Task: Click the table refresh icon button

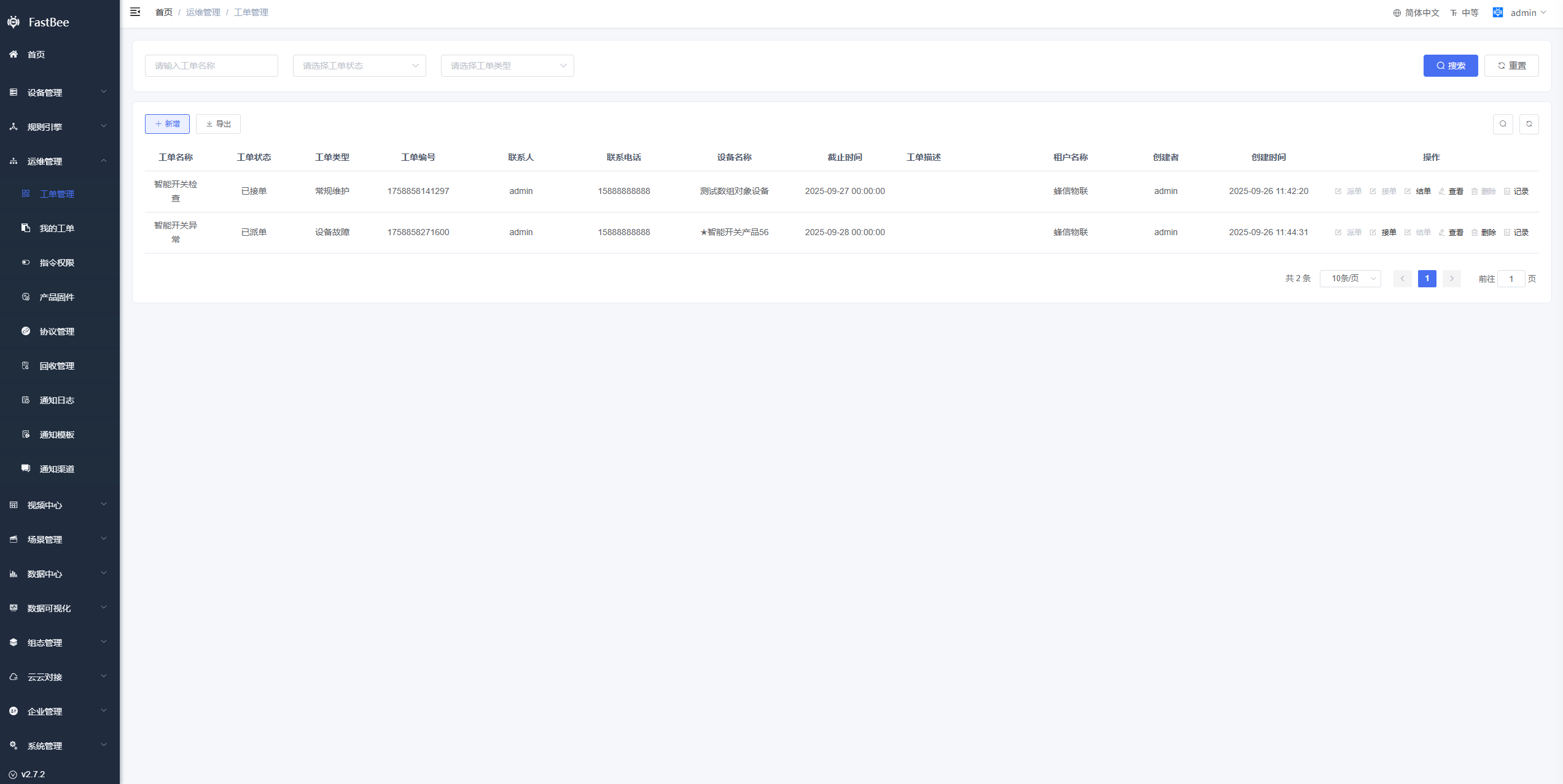Action: (x=1529, y=124)
